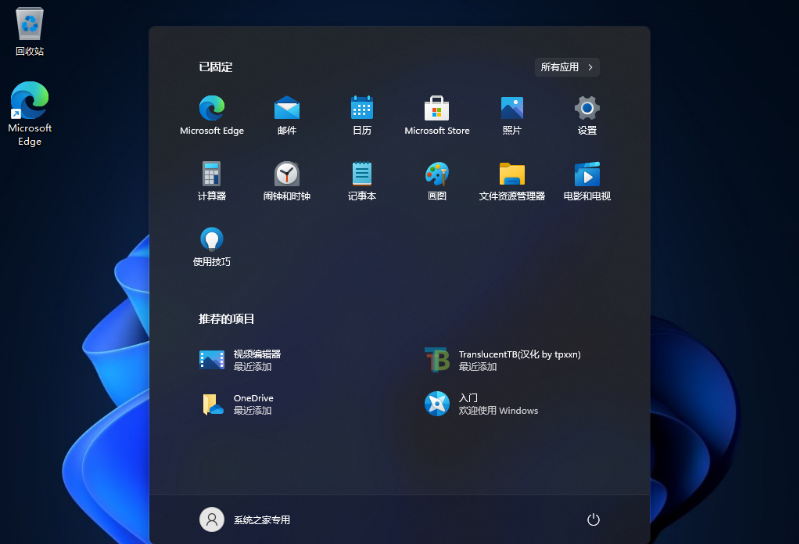Launch the Mail (邮件) app
Screen dimensions: 799x544
pos(287,115)
